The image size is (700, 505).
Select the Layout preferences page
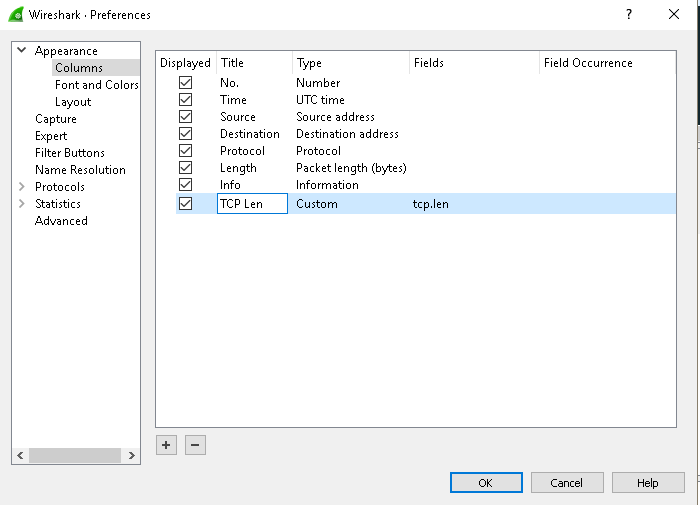[73, 102]
